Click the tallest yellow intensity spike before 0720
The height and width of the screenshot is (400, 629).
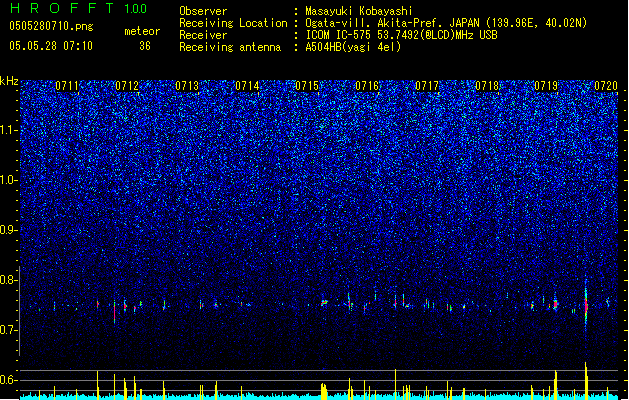click(x=586, y=379)
